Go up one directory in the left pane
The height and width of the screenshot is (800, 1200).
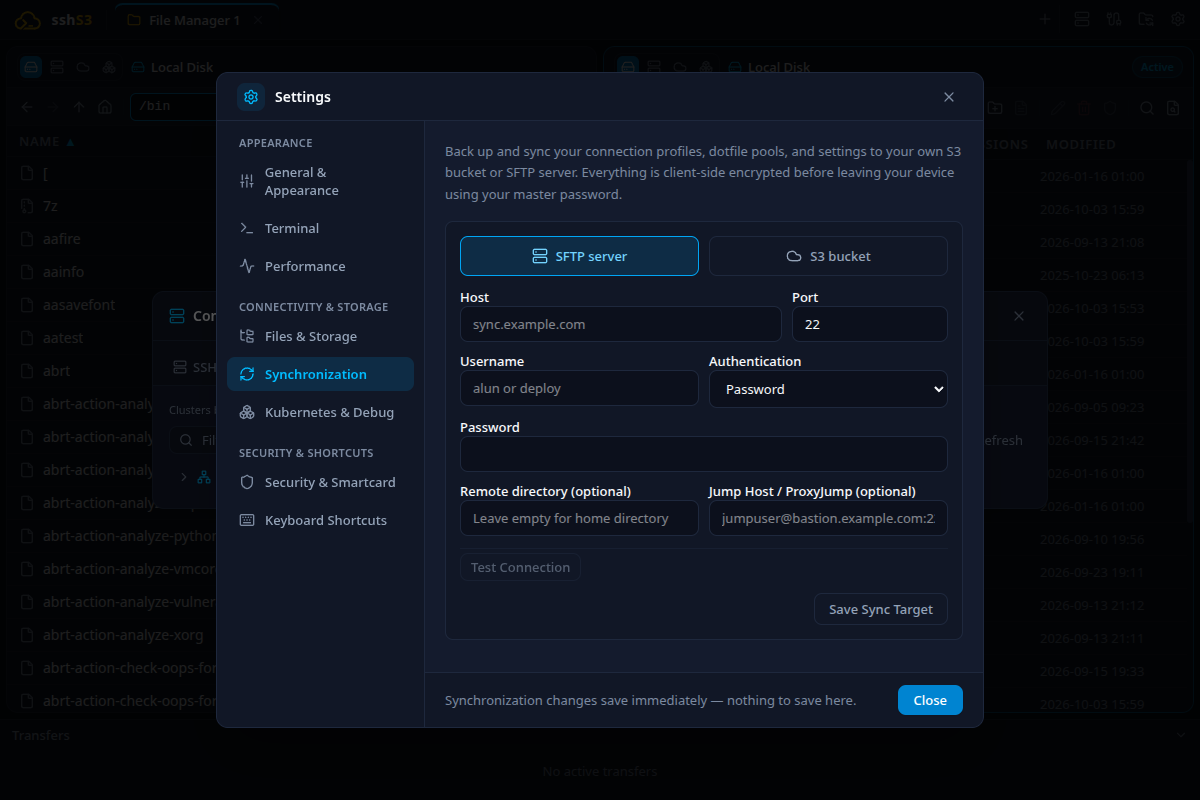click(x=79, y=107)
